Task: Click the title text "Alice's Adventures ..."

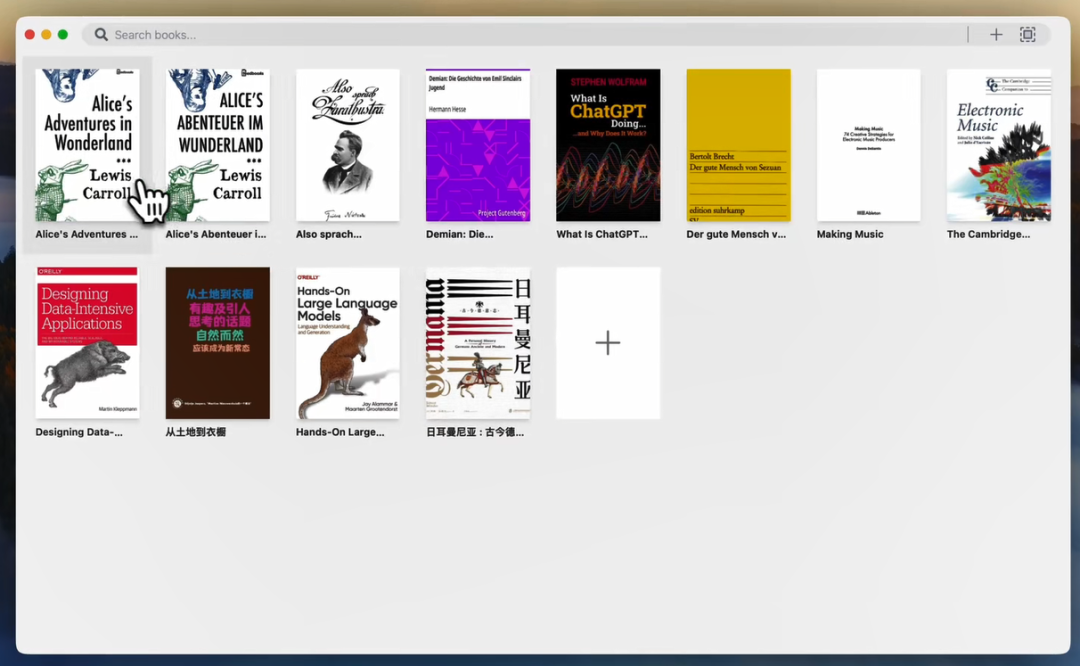Action: pyautogui.click(x=87, y=234)
